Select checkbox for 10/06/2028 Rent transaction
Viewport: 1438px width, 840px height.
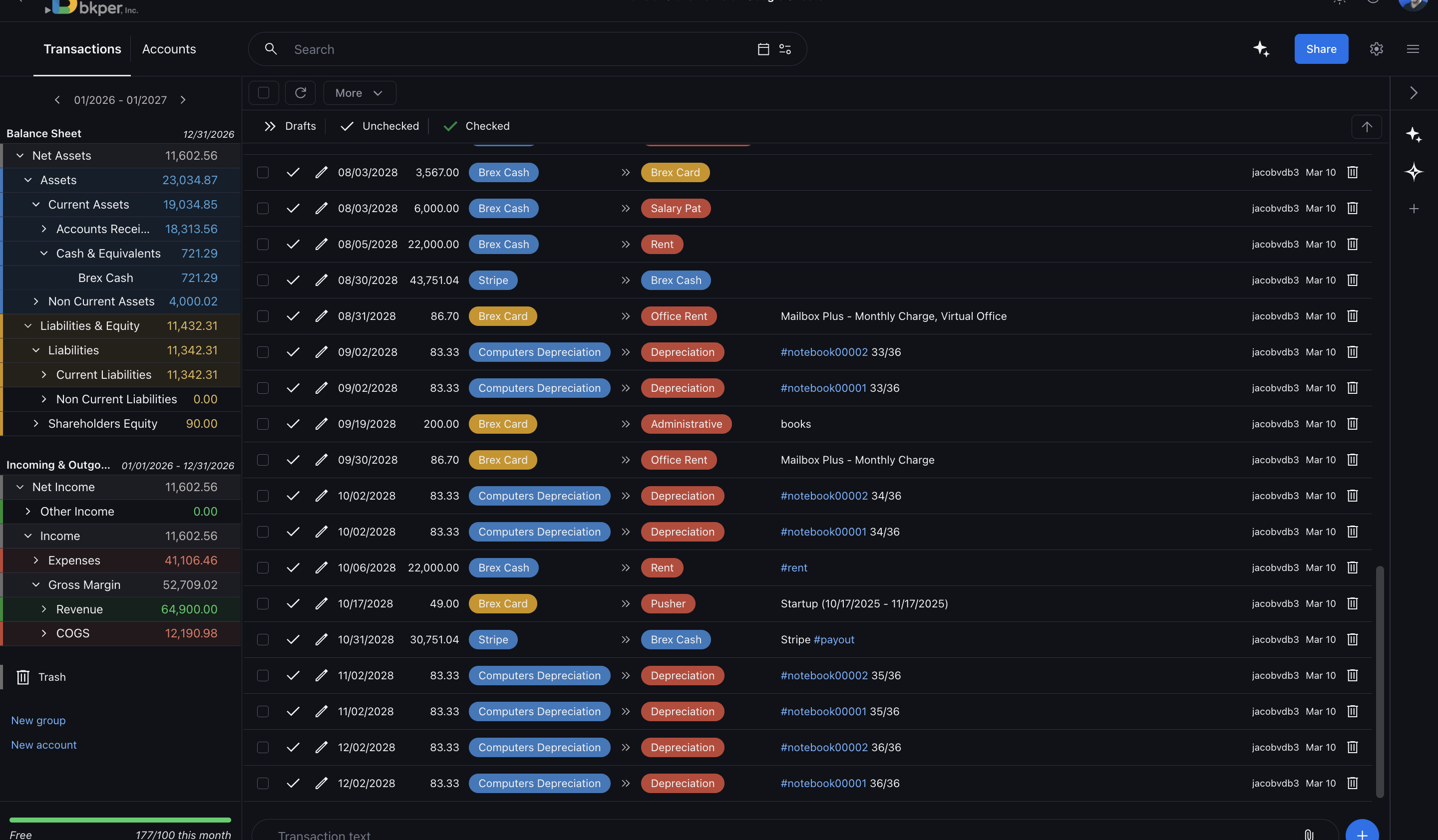[x=263, y=567]
